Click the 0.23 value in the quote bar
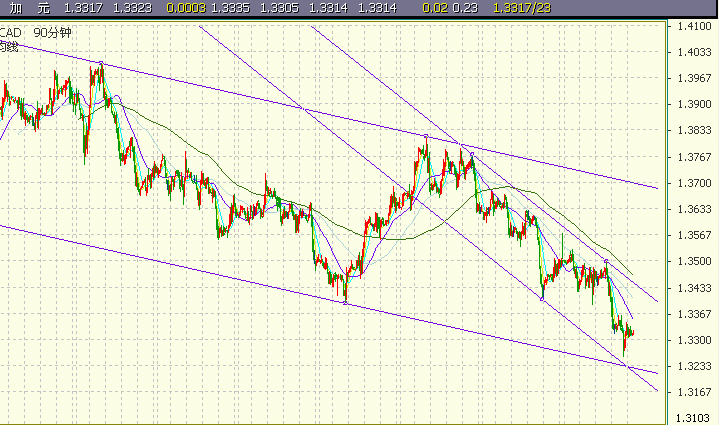The width and height of the screenshot is (720, 425). click(x=465, y=8)
